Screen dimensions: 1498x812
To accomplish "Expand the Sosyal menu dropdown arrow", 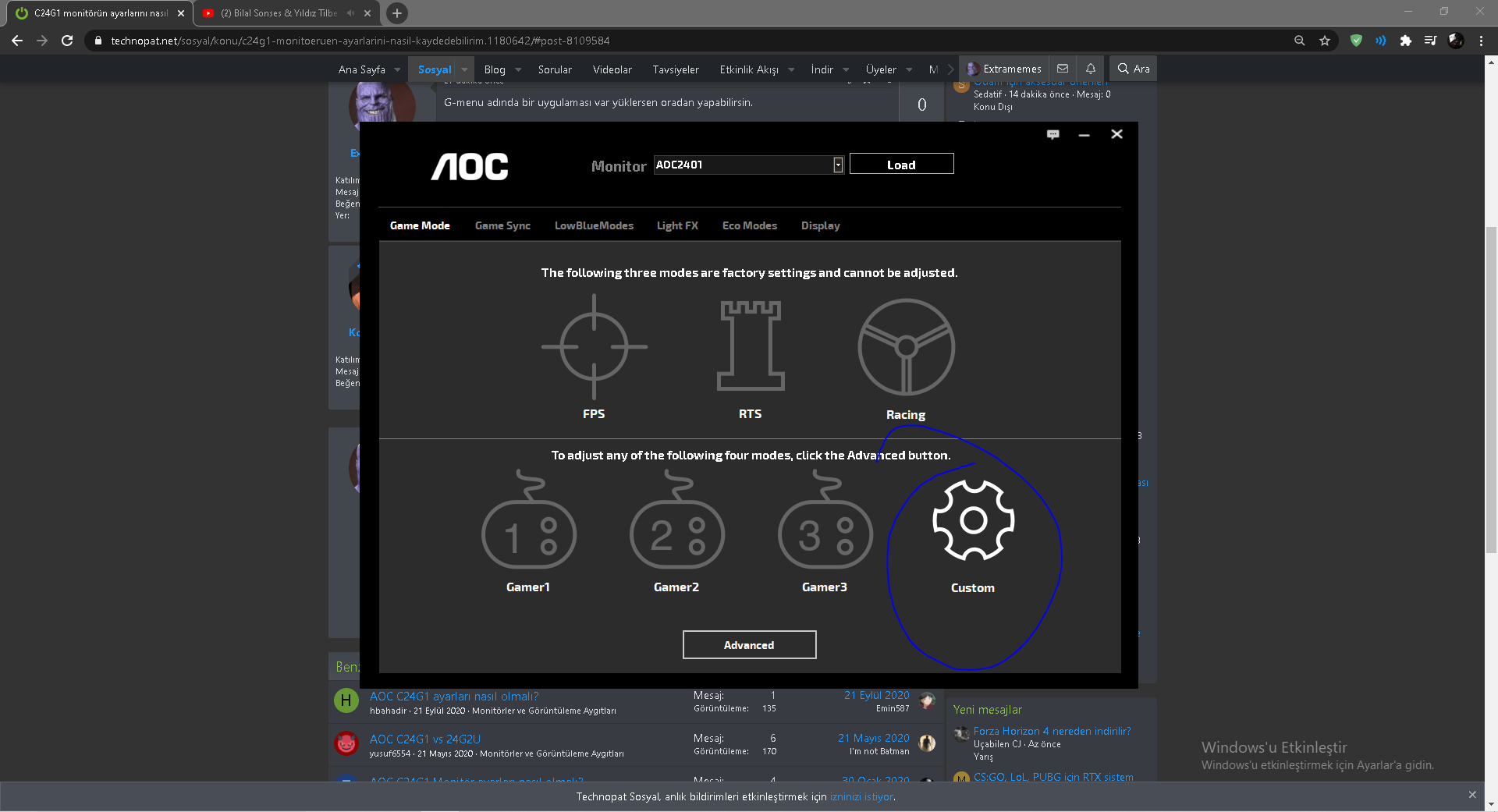I will 464,69.
